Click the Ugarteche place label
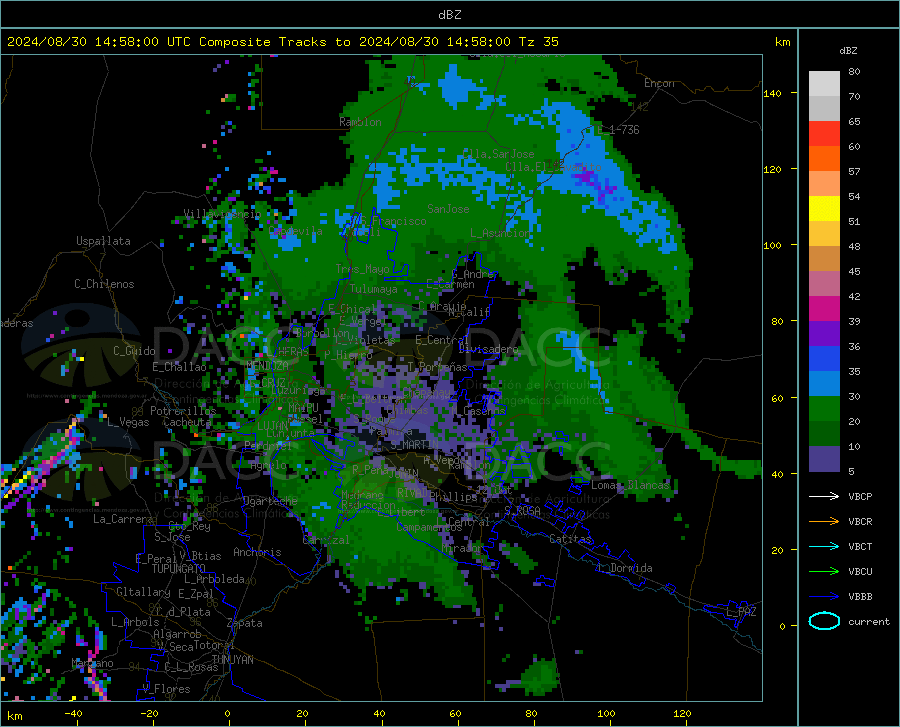This screenshot has height=727, width=900. click(270, 501)
